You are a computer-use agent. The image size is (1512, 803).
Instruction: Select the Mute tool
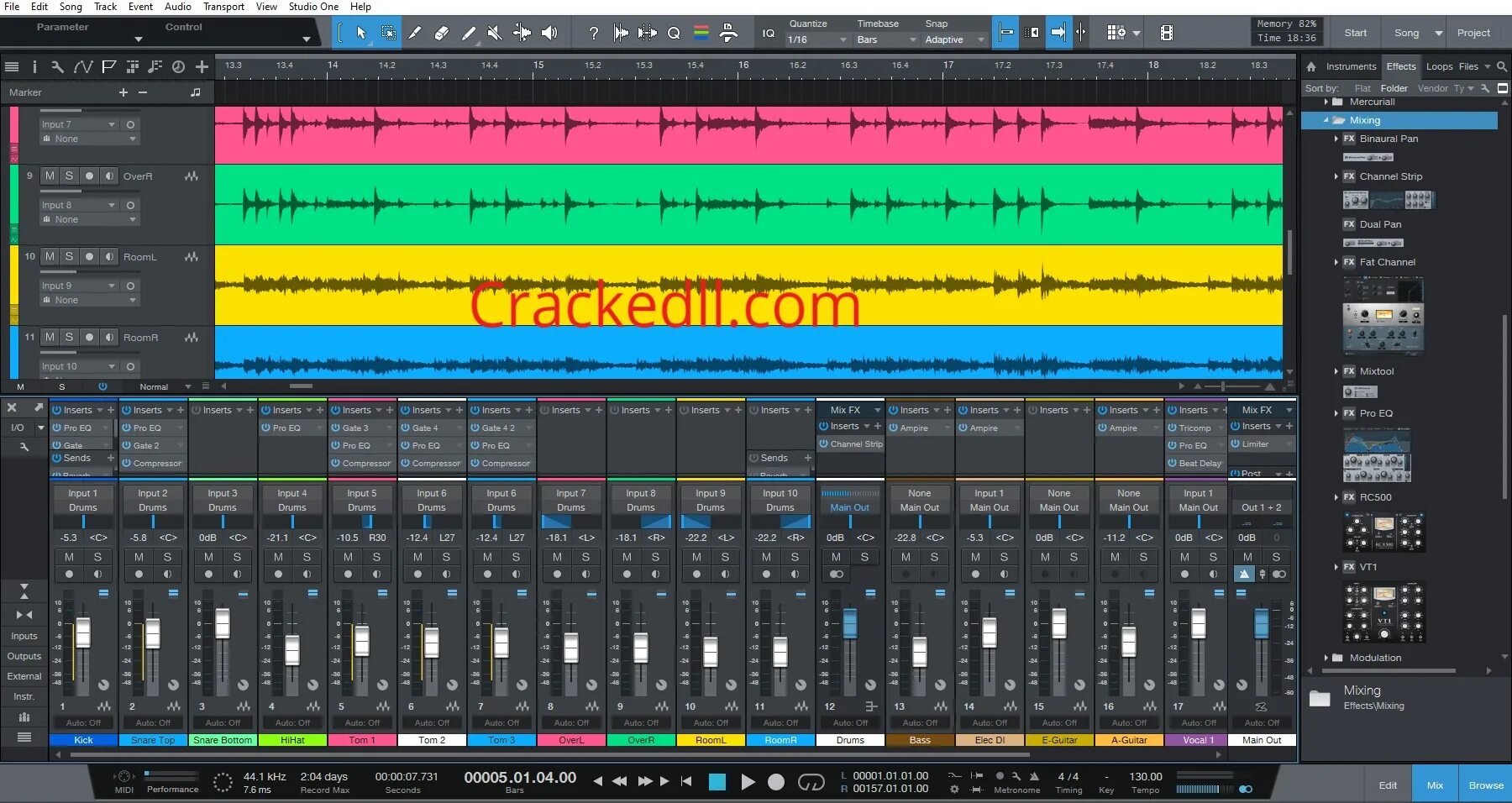(495, 33)
